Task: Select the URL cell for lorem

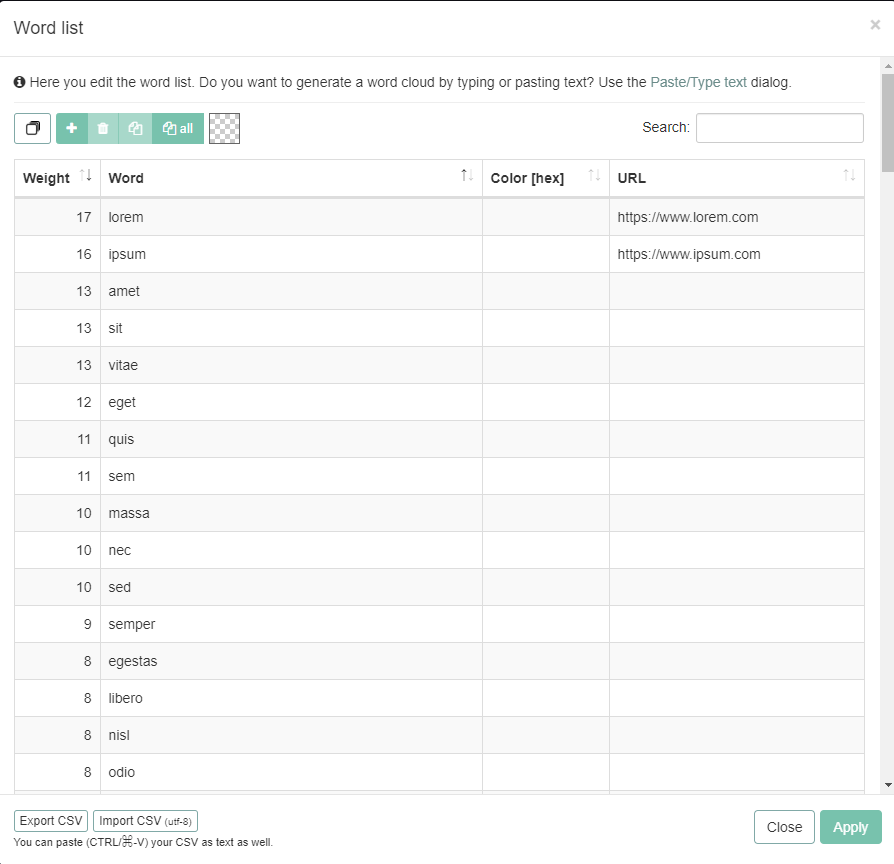Action: (736, 217)
